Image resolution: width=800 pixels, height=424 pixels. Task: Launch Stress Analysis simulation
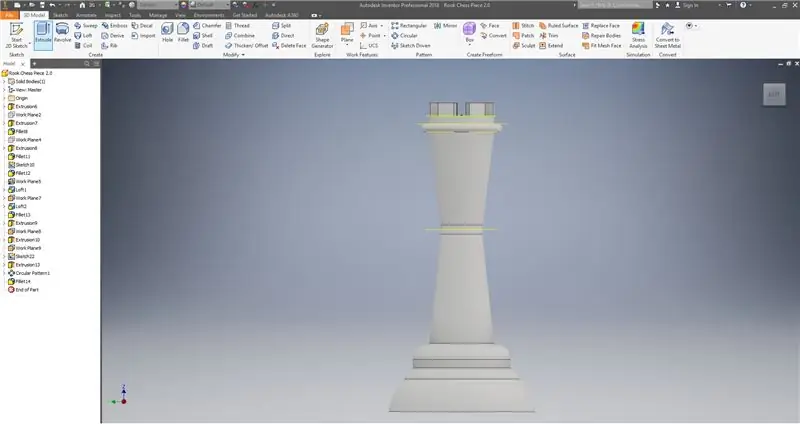[638, 35]
